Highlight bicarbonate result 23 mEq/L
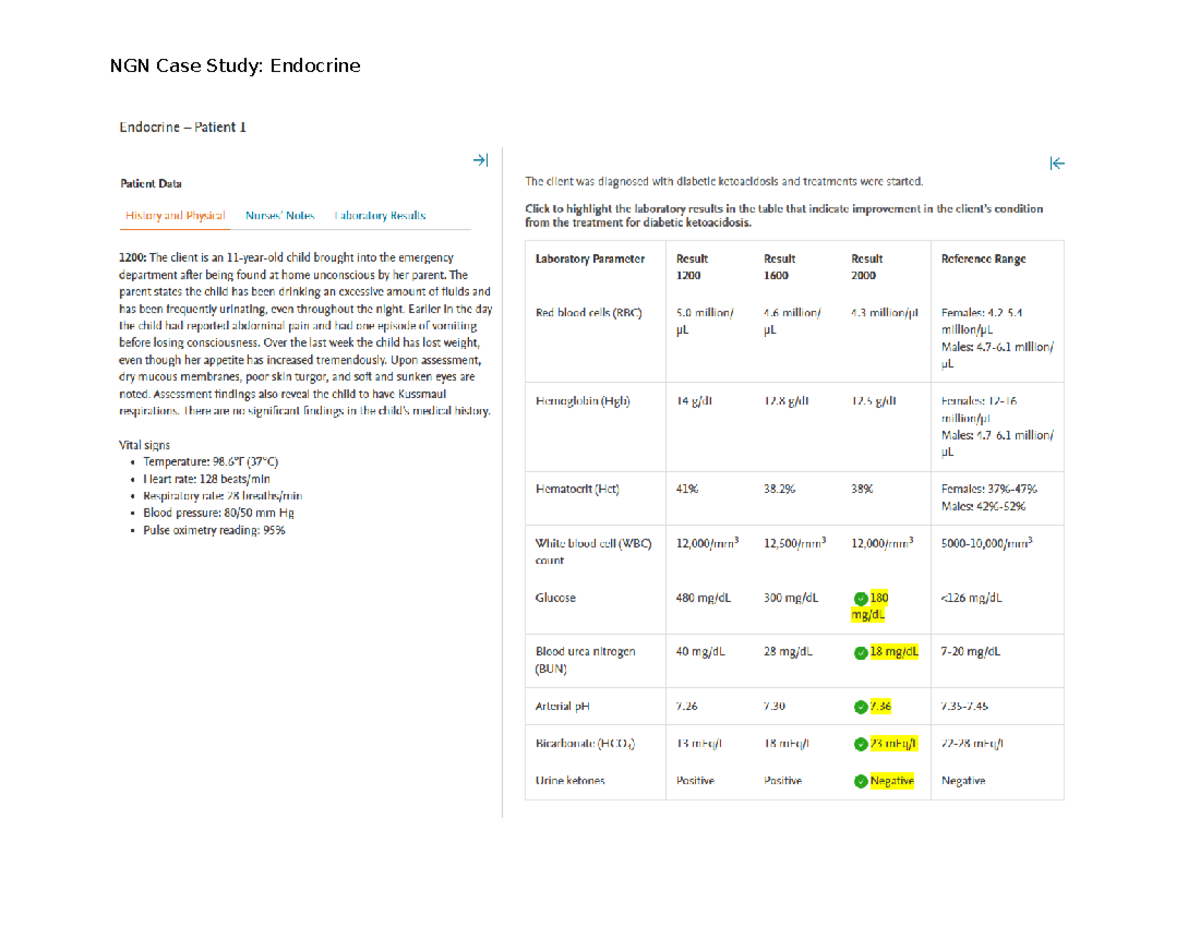 (893, 744)
